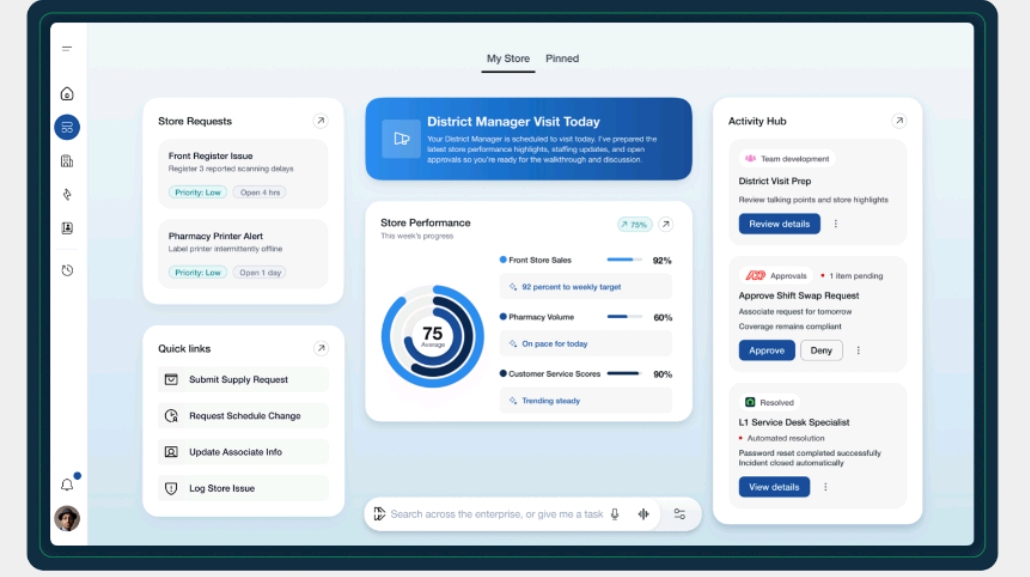This screenshot has width=1030, height=577.
Task: Expand the Activity Hub panel arrow
Action: [x=898, y=121]
